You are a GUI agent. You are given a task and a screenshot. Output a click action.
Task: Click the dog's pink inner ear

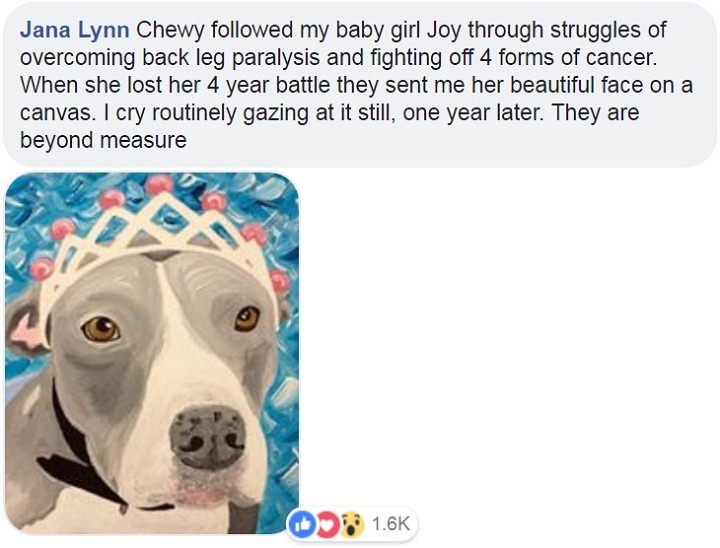(24, 332)
